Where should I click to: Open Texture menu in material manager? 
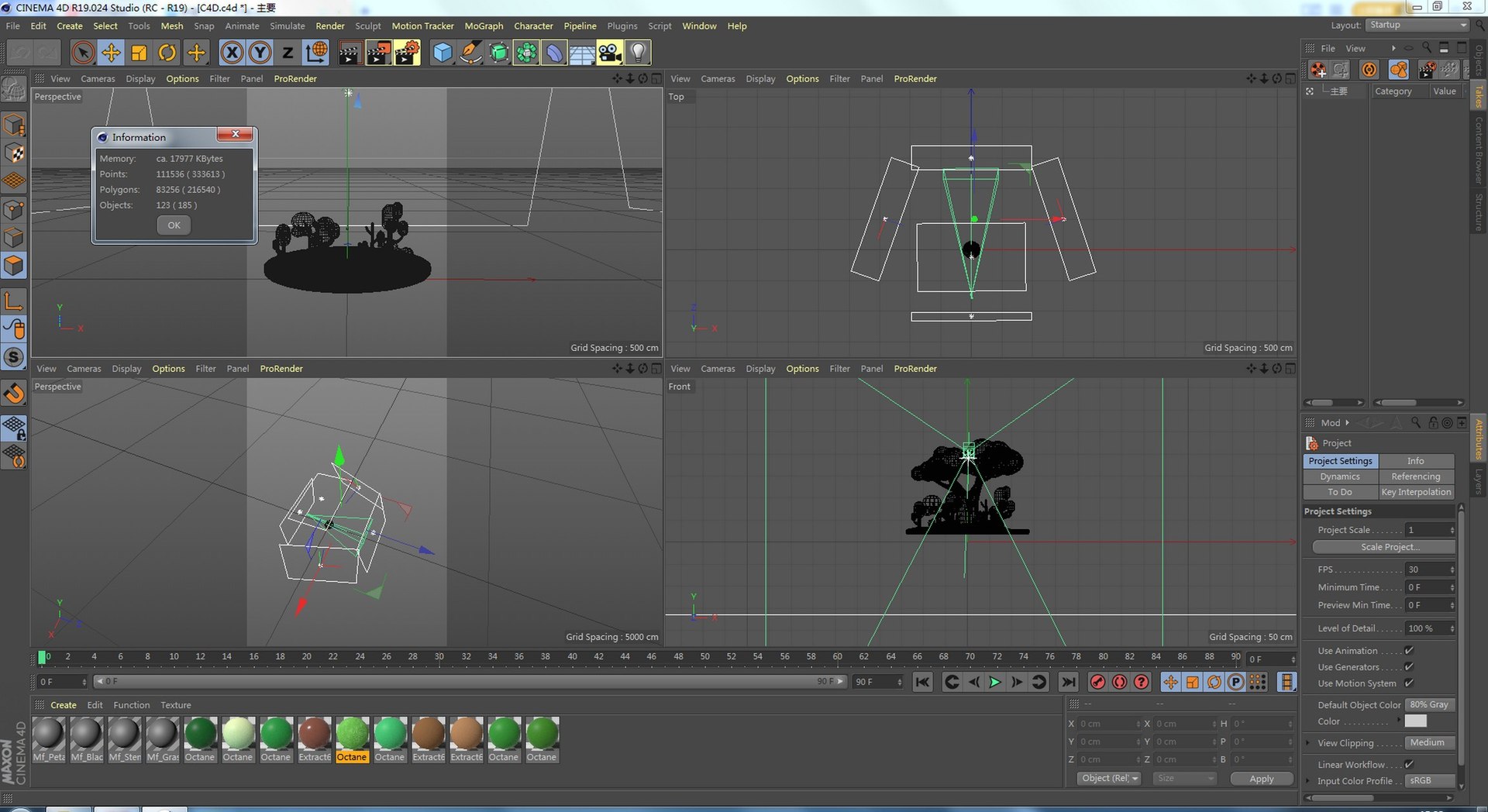click(175, 705)
